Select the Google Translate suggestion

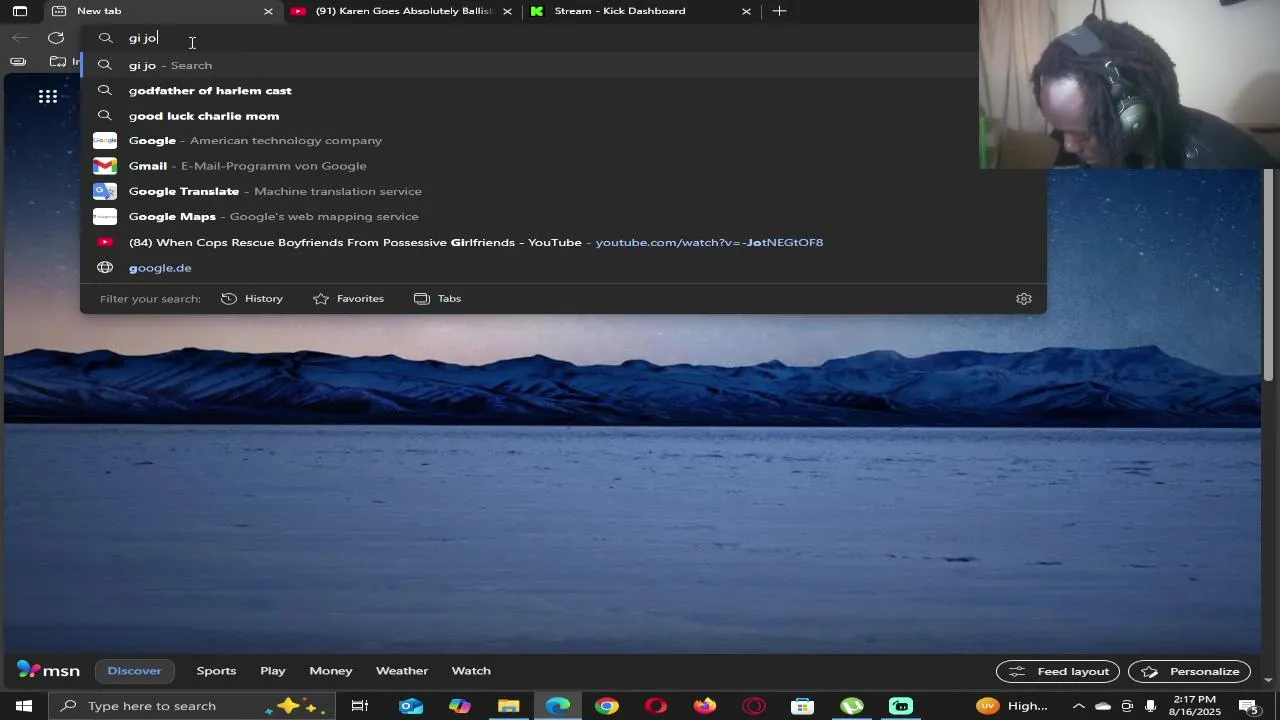(563, 191)
